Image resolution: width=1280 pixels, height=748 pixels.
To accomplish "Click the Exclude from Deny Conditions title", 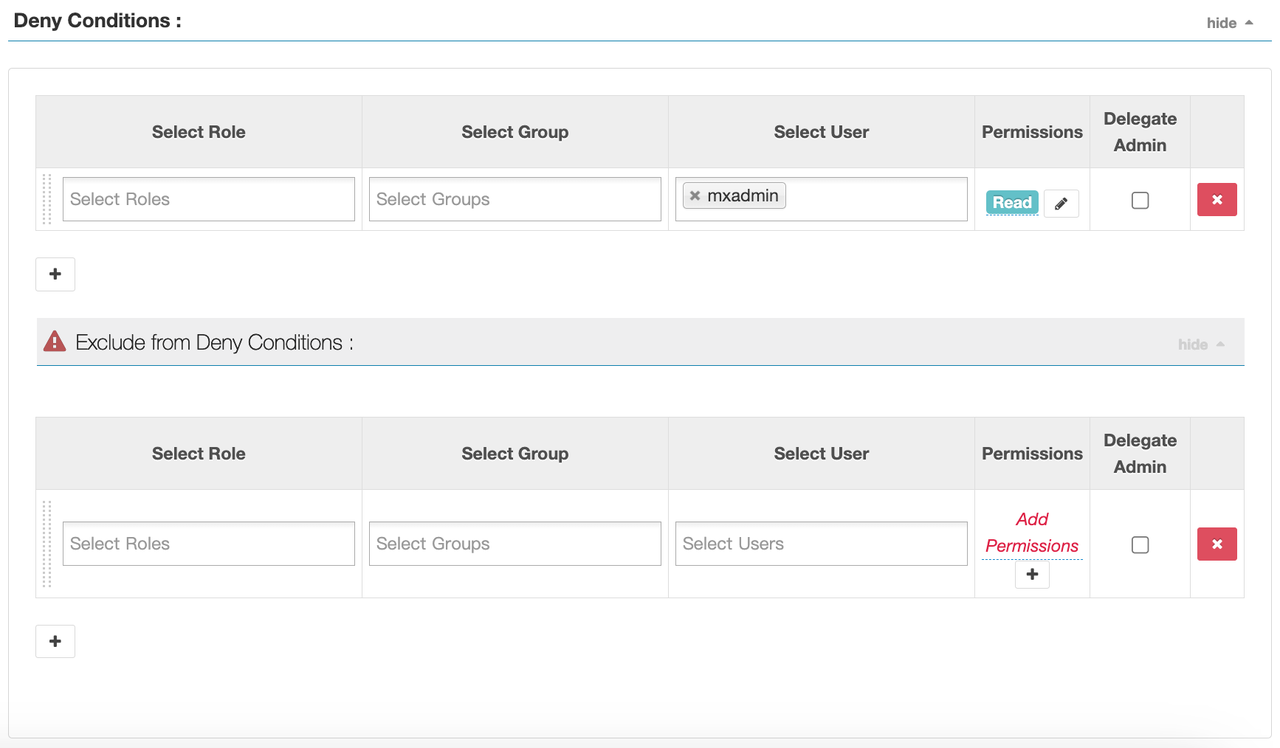I will (214, 342).
